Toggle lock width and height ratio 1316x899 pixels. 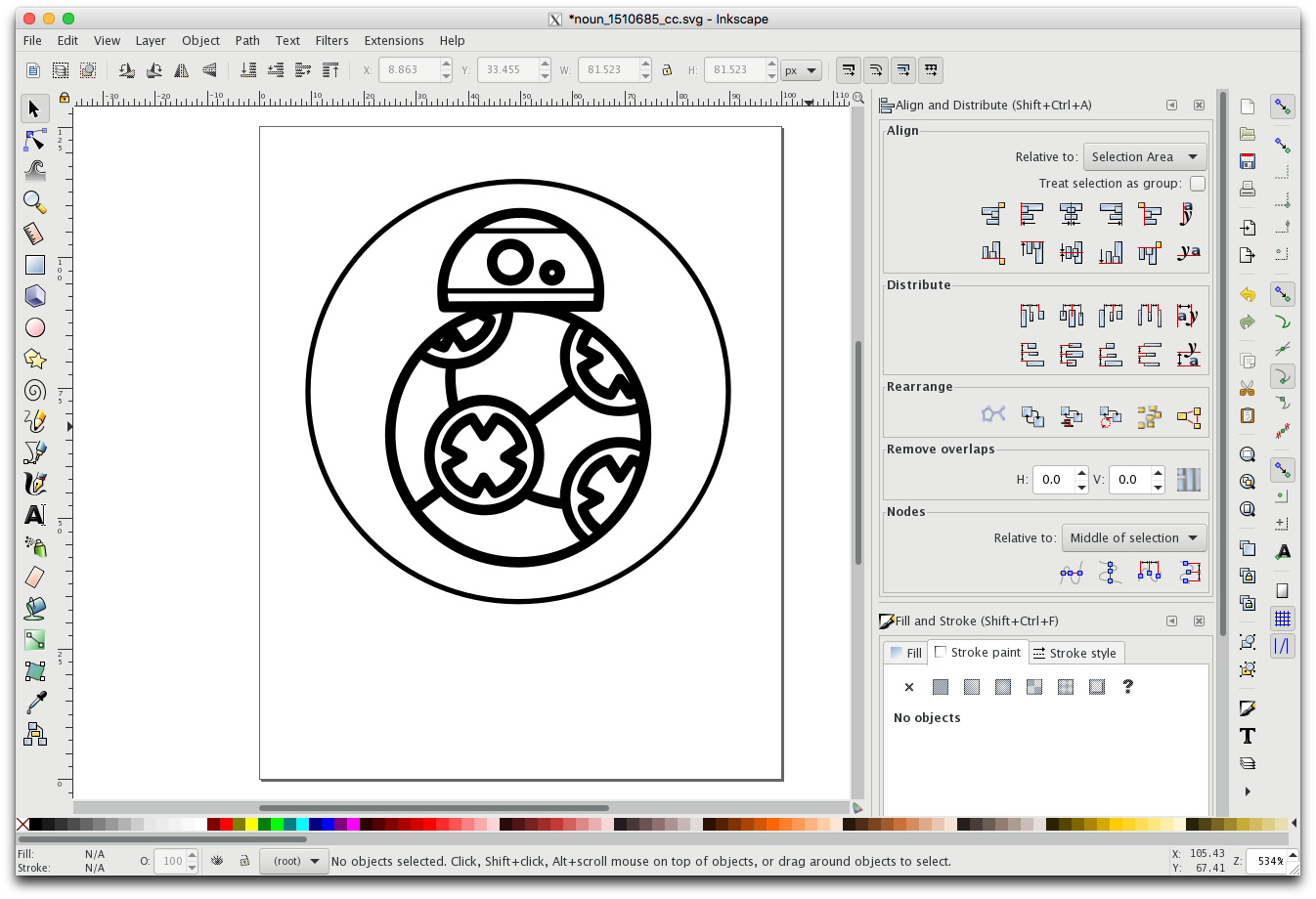pyautogui.click(x=667, y=70)
